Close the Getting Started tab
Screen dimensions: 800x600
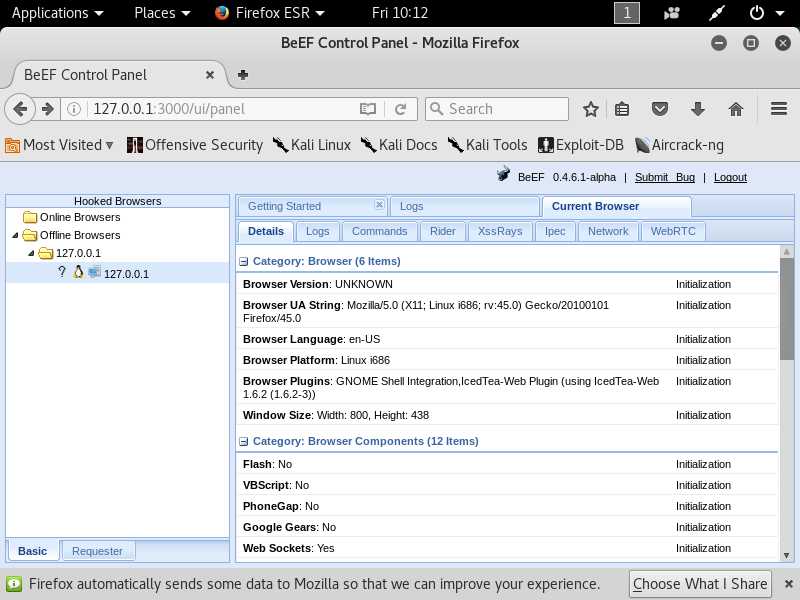[379, 205]
